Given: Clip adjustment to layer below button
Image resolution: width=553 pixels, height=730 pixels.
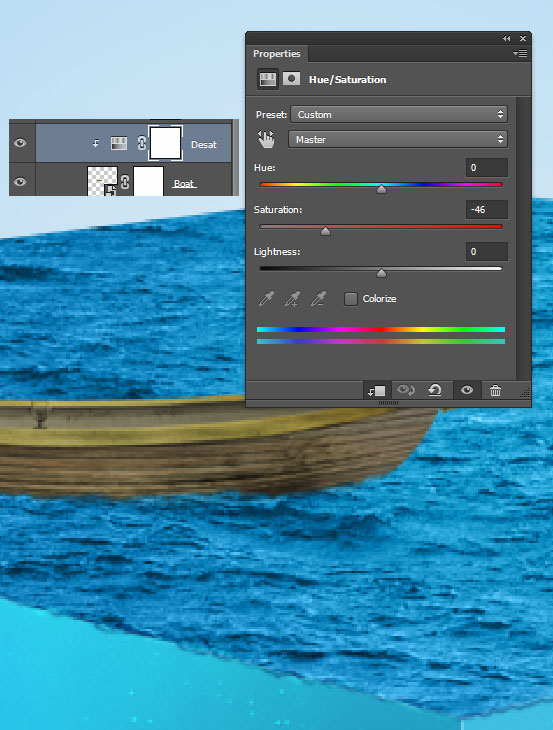Looking at the screenshot, I should (376, 391).
